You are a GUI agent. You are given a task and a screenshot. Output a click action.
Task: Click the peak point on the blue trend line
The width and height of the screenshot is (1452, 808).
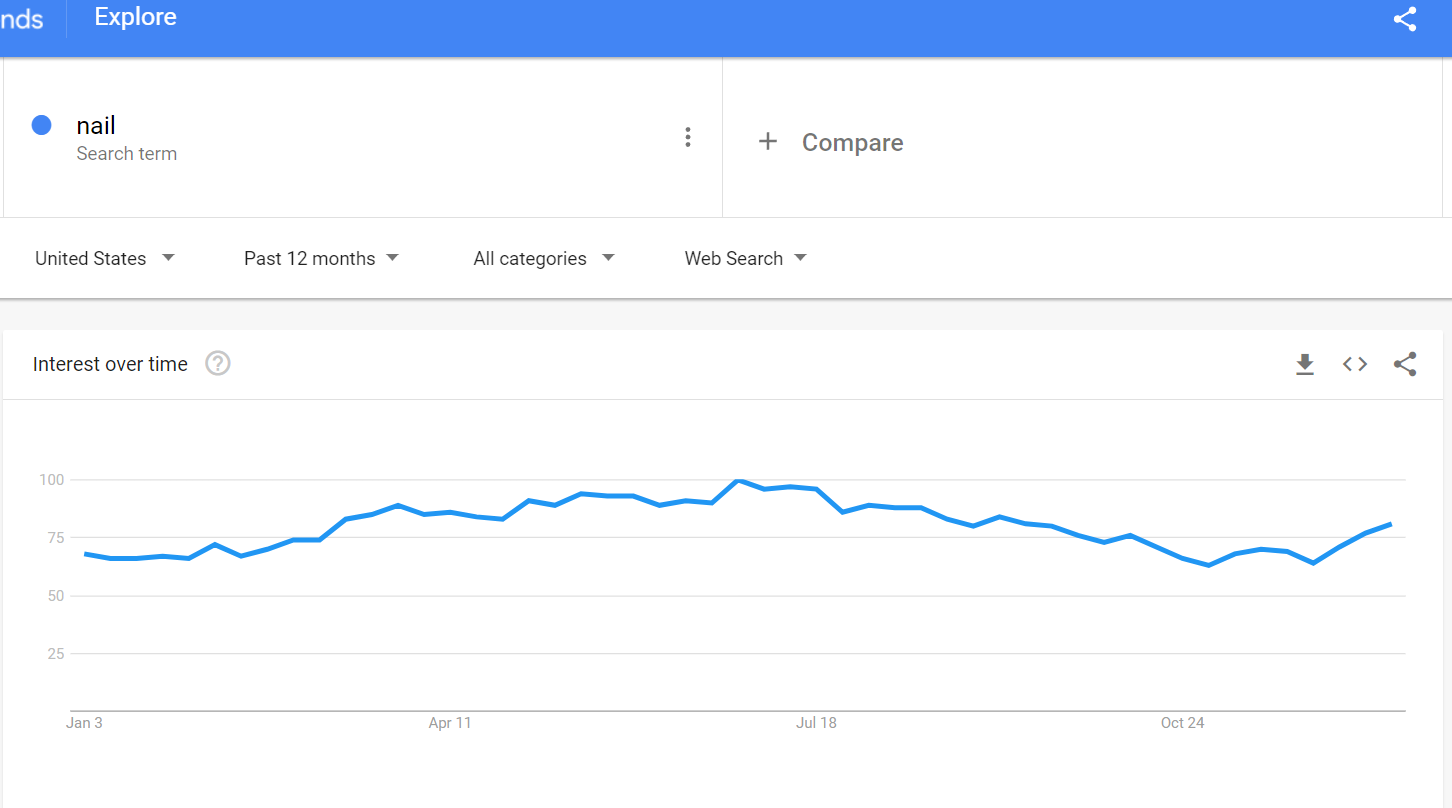click(x=738, y=481)
